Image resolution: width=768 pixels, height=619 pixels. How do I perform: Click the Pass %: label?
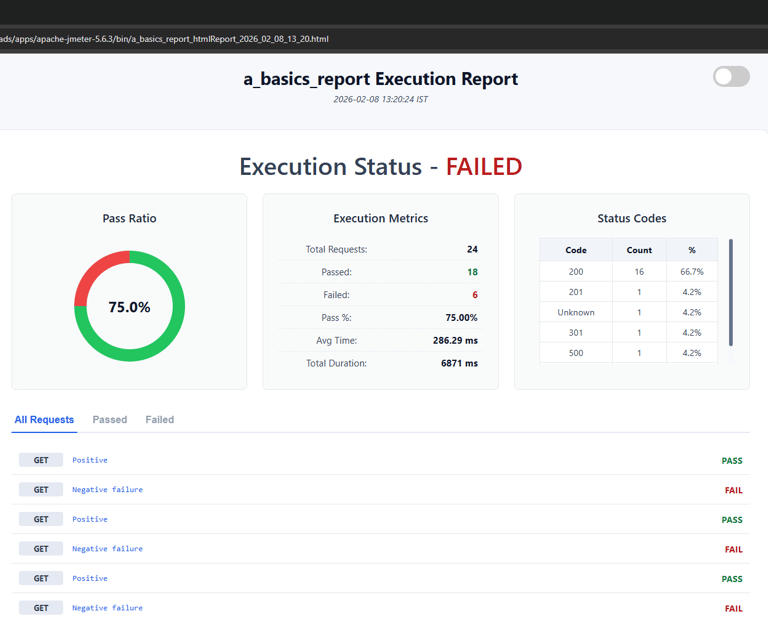(336, 318)
